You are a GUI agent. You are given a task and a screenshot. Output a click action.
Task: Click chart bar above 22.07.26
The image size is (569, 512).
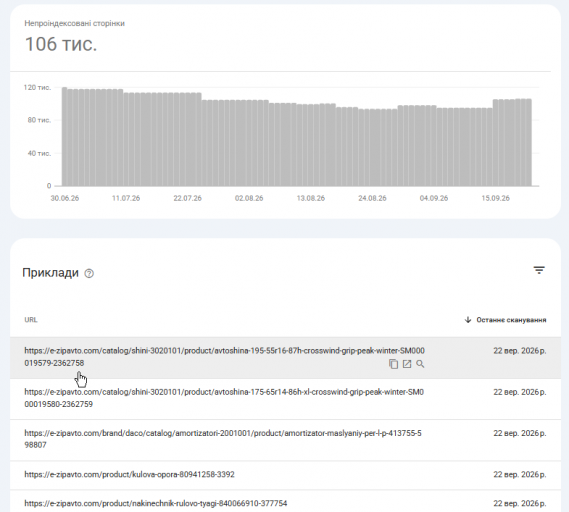pos(188,140)
